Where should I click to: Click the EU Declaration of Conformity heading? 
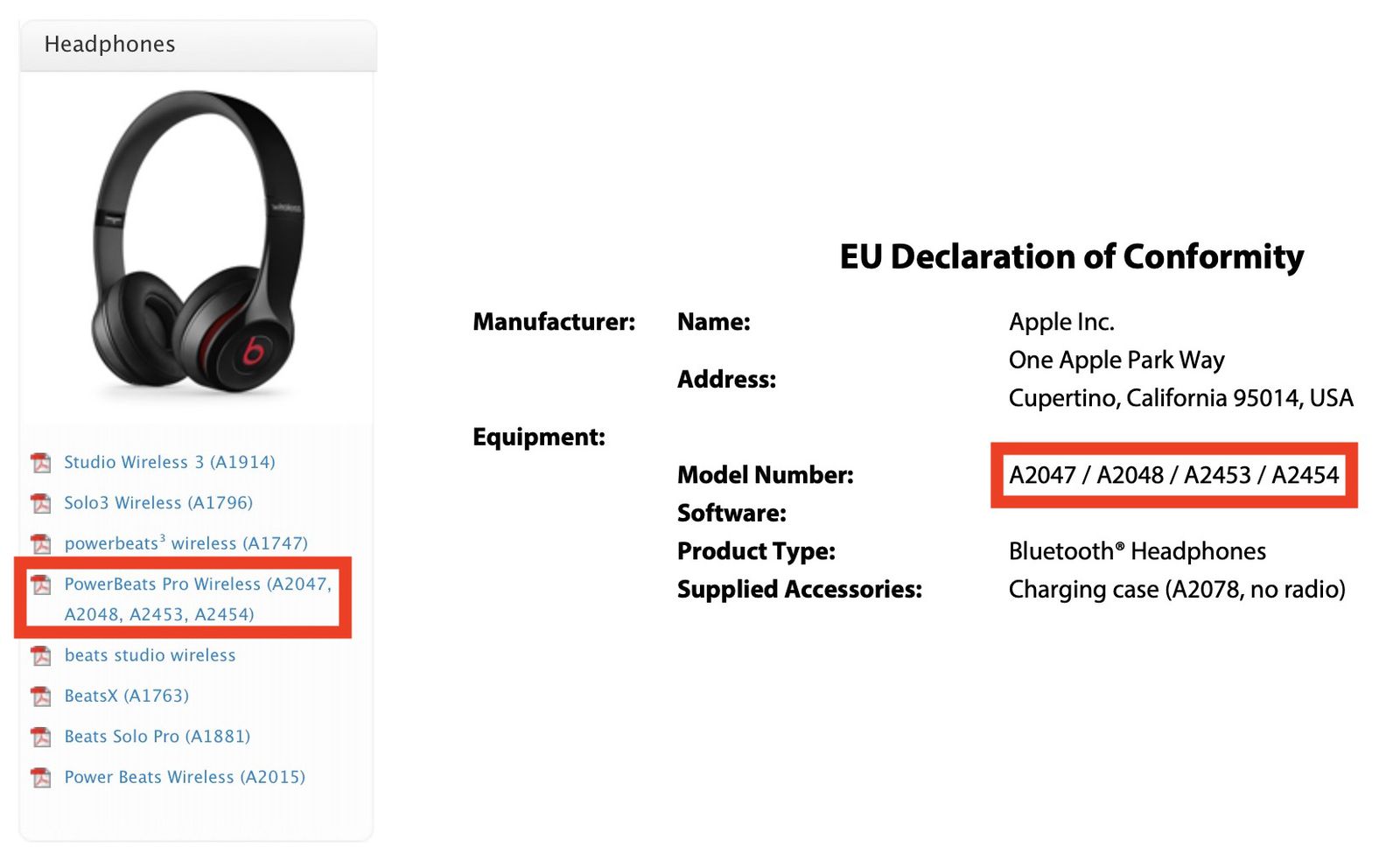pos(1071,257)
